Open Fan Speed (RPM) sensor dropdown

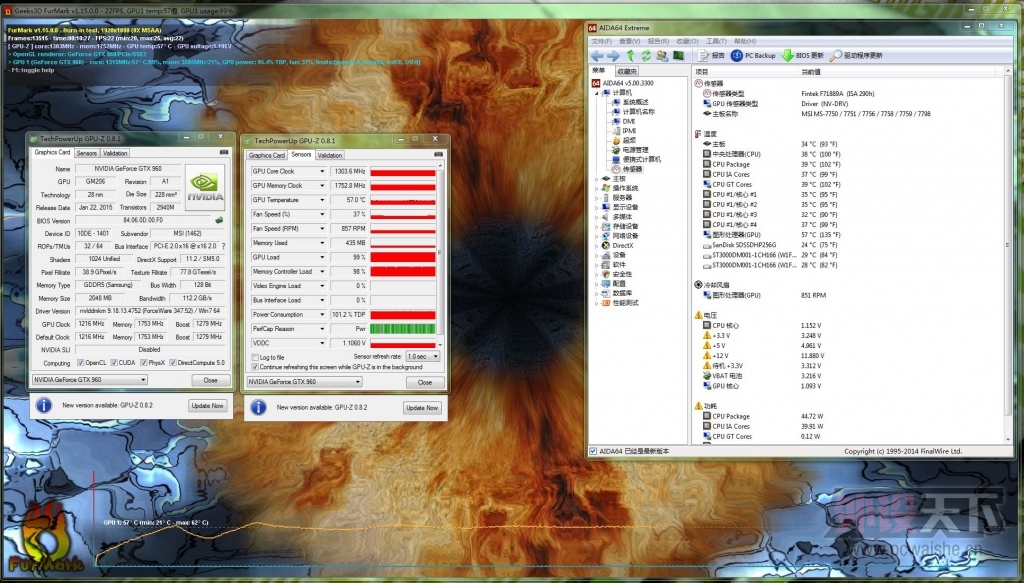[322, 228]
